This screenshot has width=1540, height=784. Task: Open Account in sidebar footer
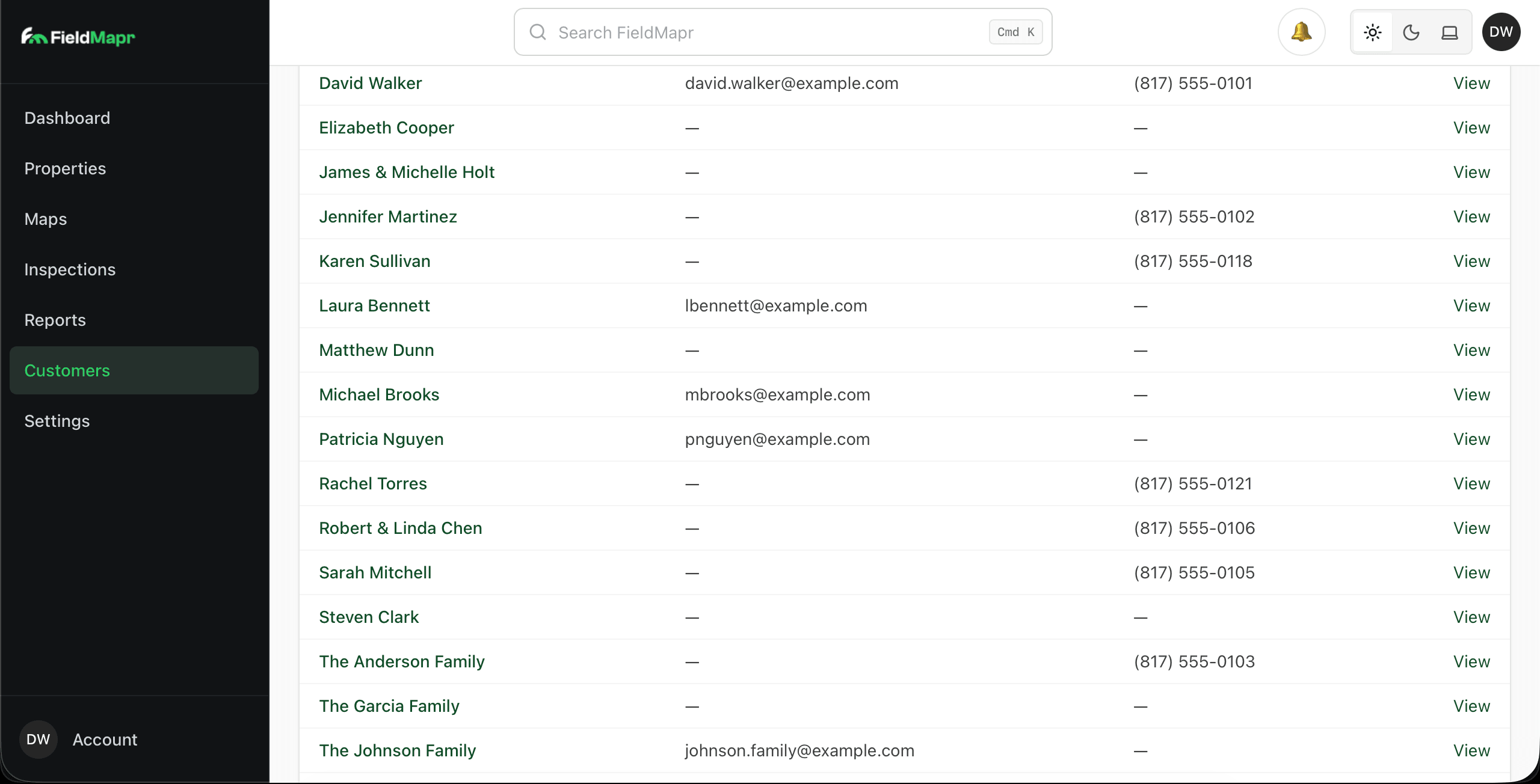[x=105, y=740]
